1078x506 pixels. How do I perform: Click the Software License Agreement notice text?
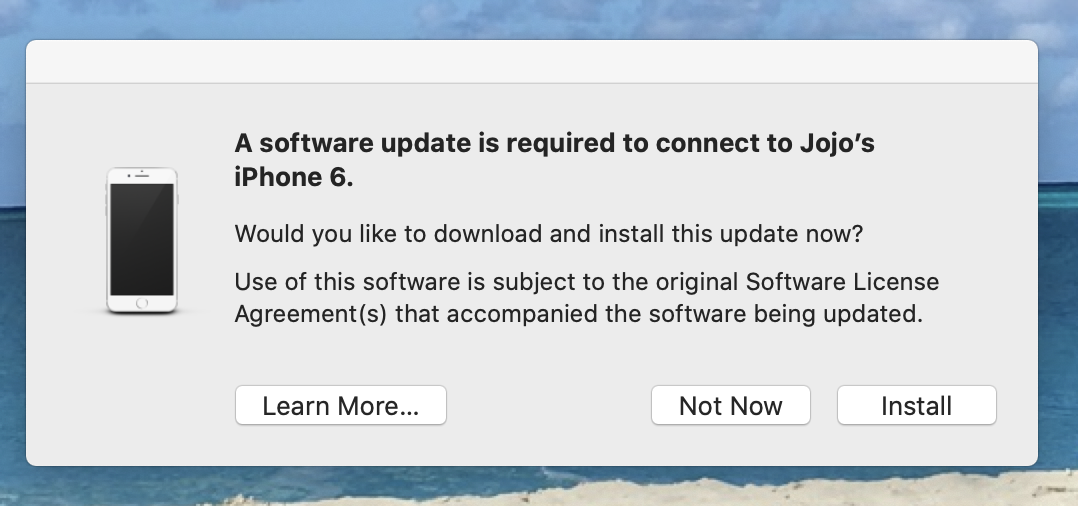tap(586, 281)
